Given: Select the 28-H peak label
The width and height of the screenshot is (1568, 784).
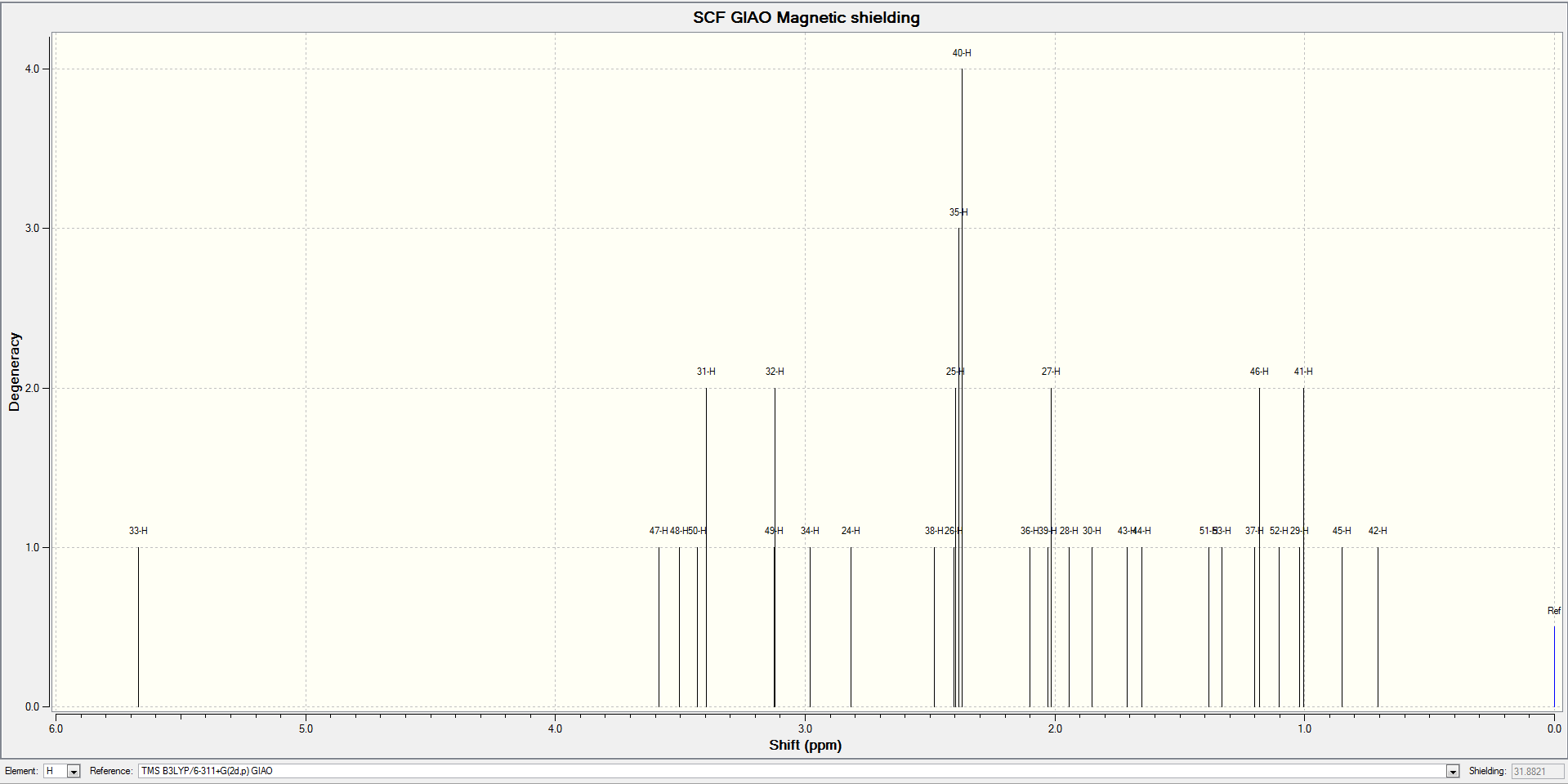Looking at the screenshot, I should coord(1069,531).
